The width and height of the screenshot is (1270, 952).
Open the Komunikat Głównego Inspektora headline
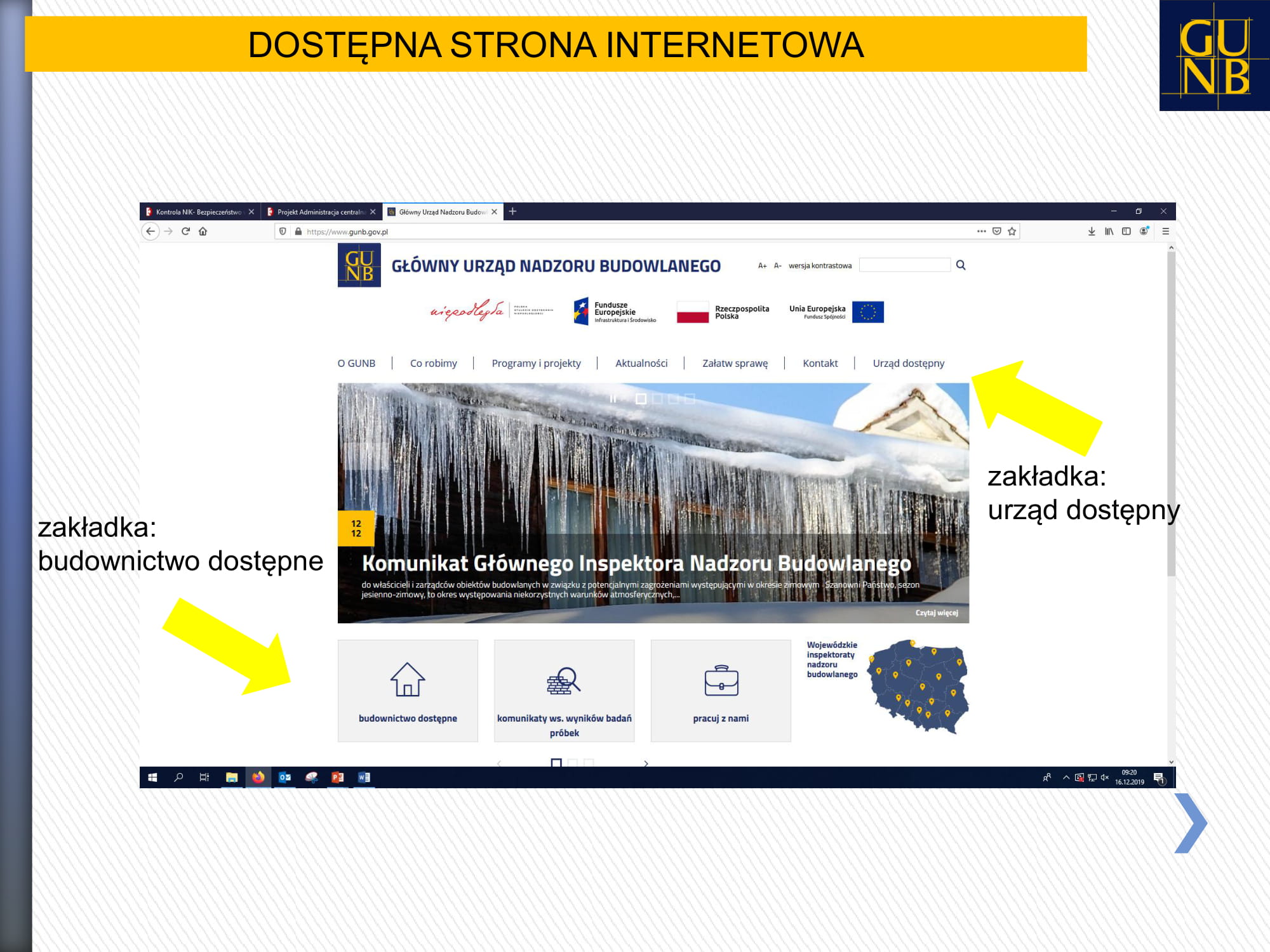point(636,564)
